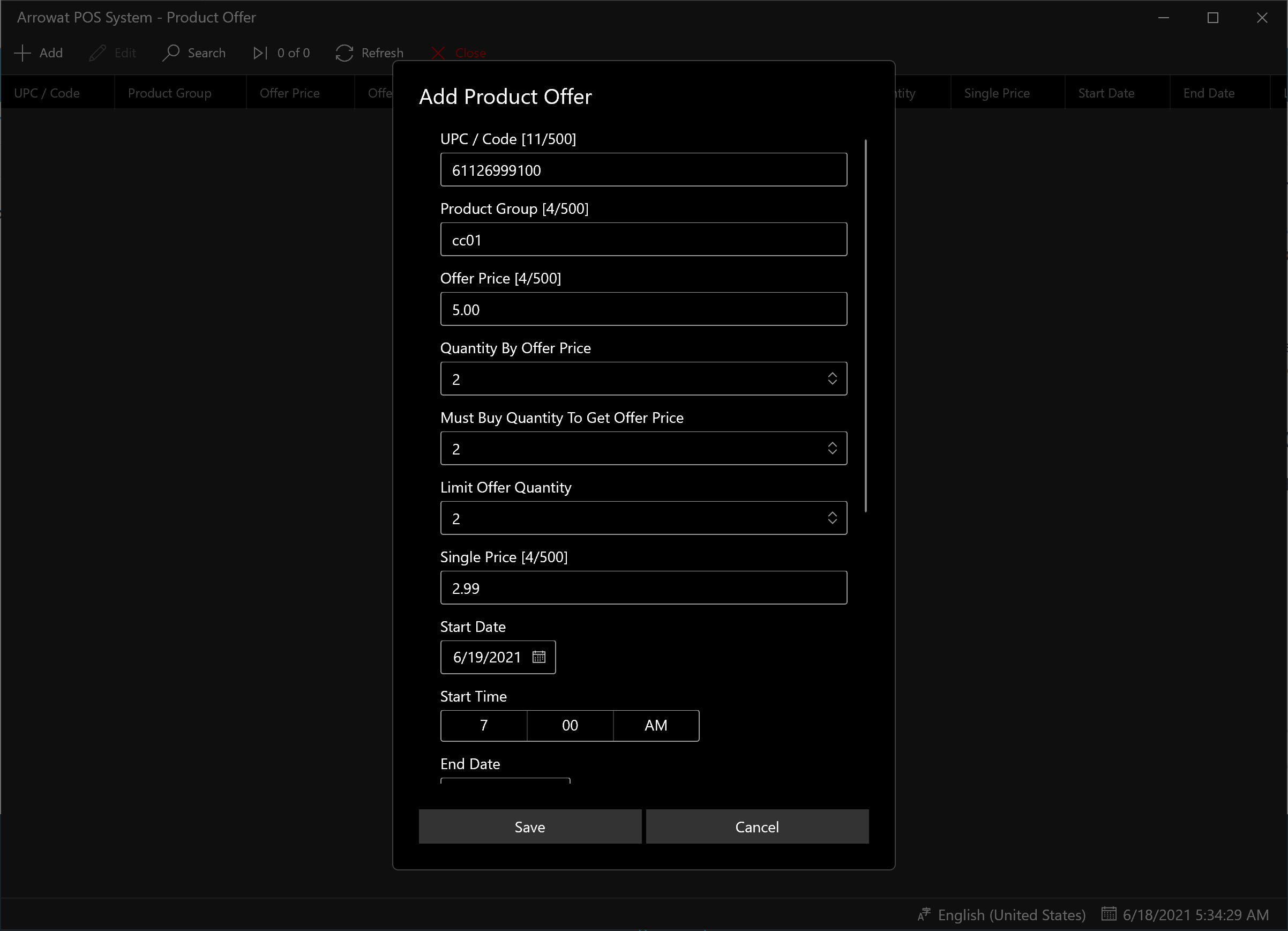1288x931 pixels.
Task: Click the Search label in toolbar
Action: click(x=207, y=53)
